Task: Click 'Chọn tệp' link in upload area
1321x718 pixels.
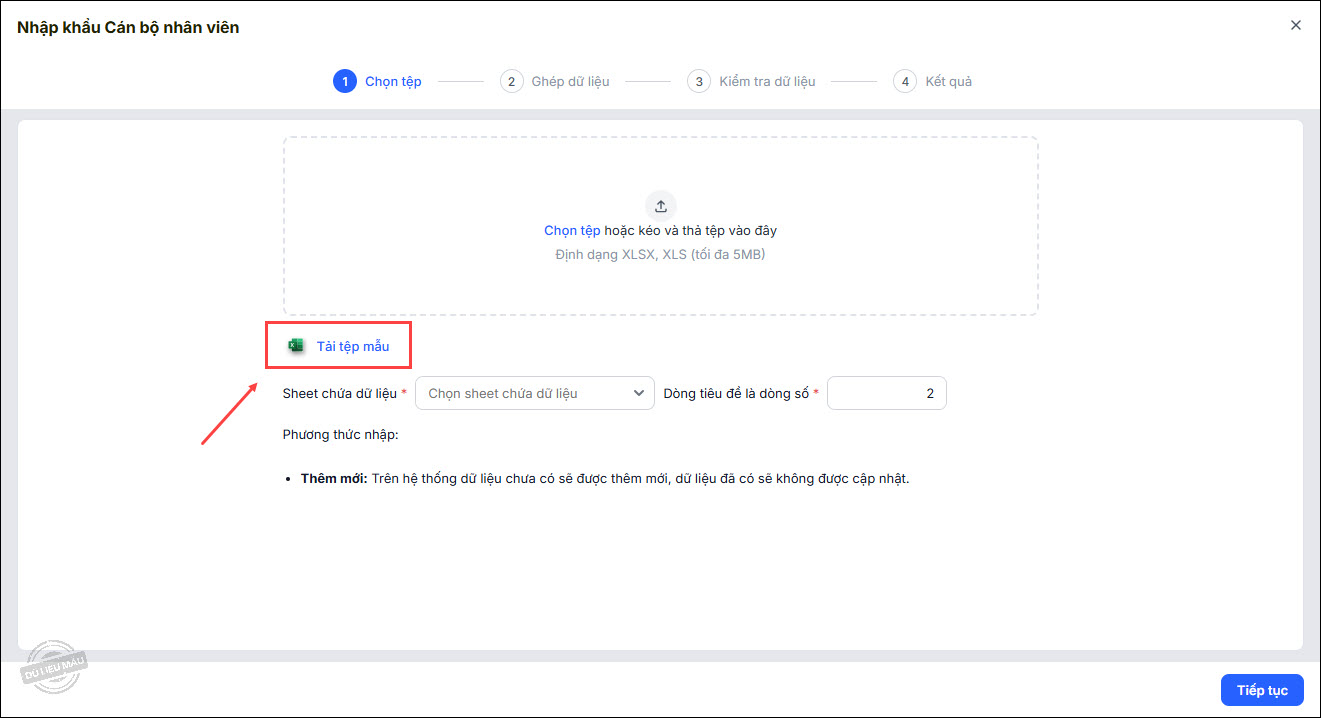Action: (x=572, y=230)
